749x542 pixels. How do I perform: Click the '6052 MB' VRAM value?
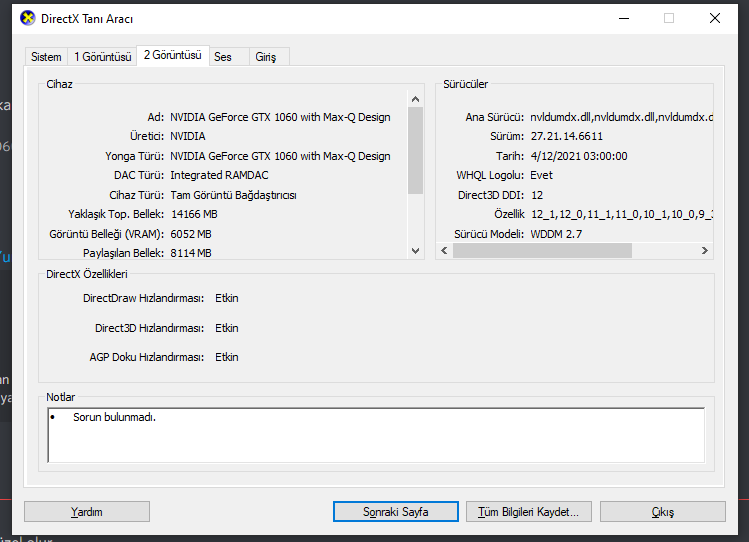[x=191, y=234]
